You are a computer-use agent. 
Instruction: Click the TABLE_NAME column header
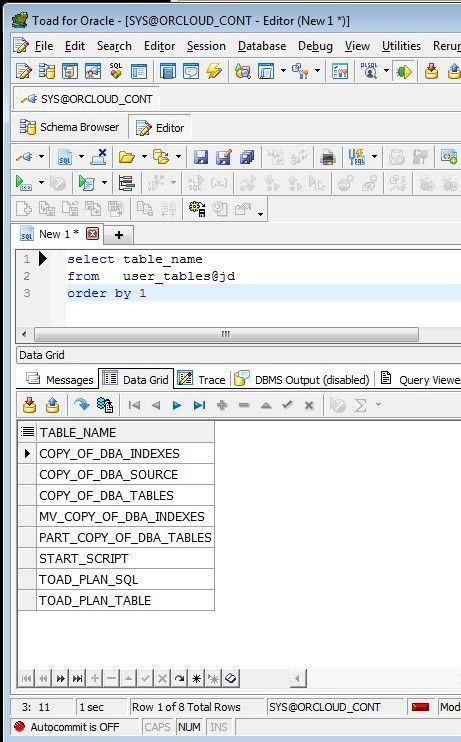(125, 433)
